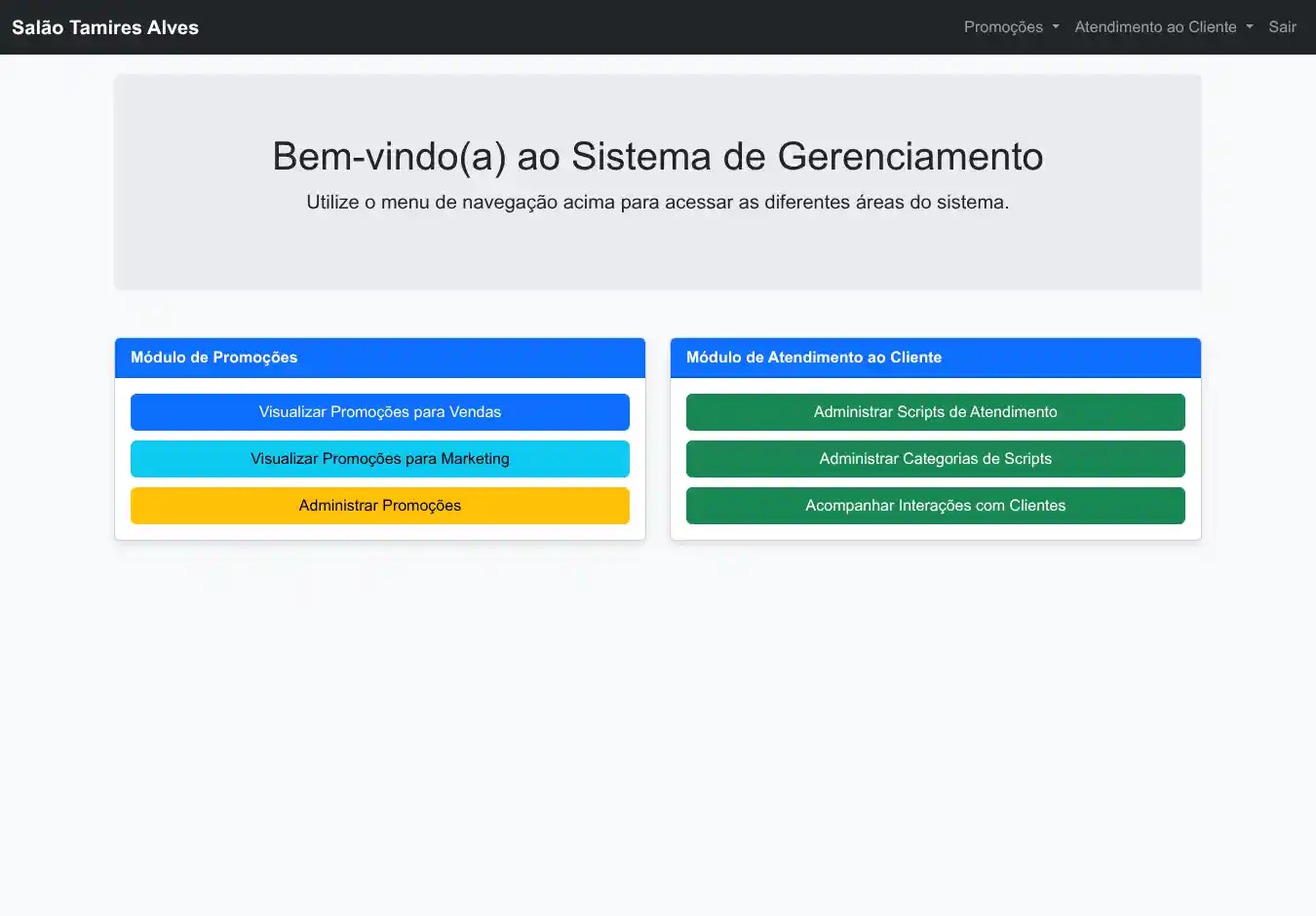
Task: Expand the caret arrow beside Atendimento ao Cliente
Action: coord(1250,27)
